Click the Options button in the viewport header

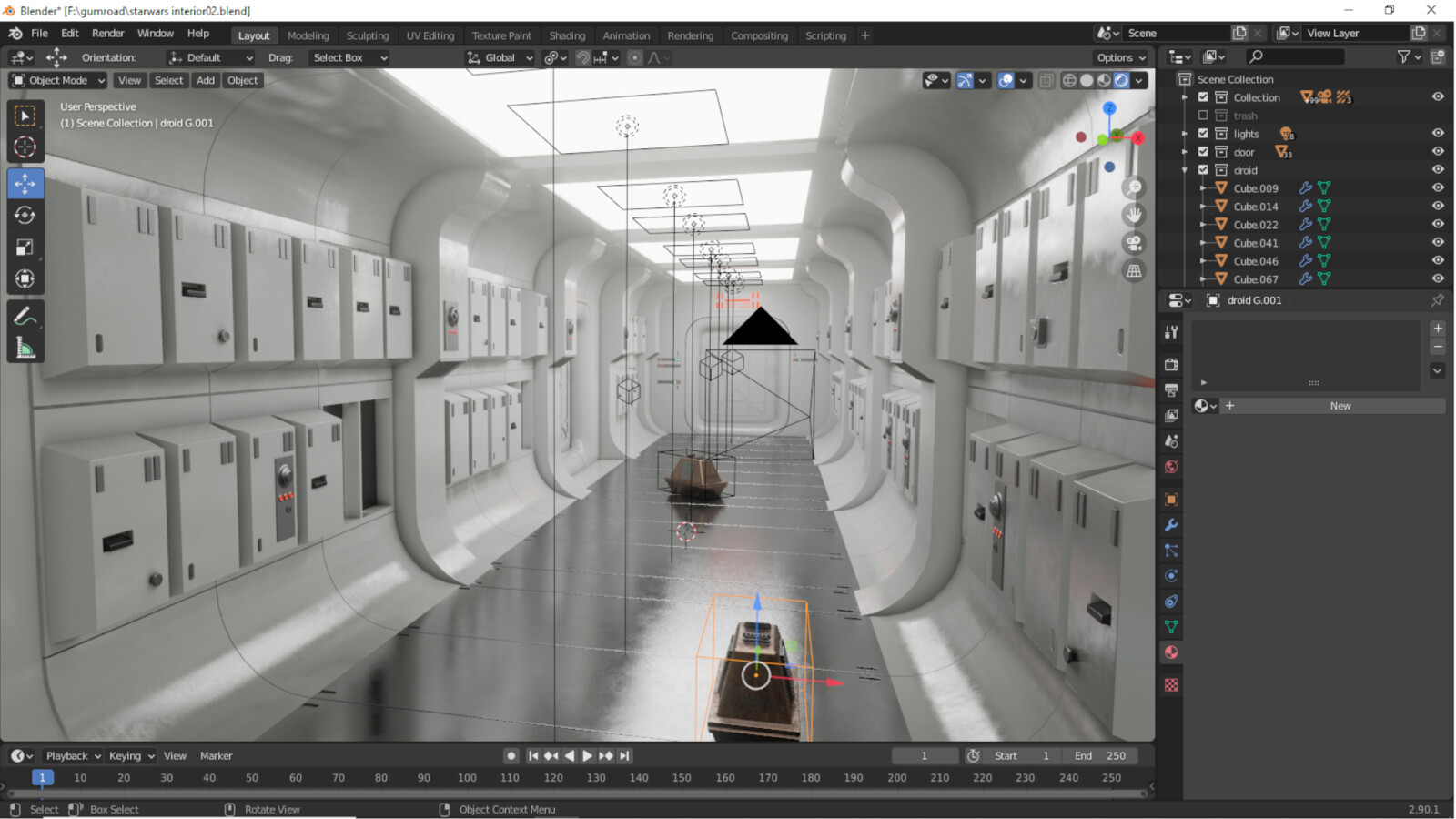tap(1120, 57)
